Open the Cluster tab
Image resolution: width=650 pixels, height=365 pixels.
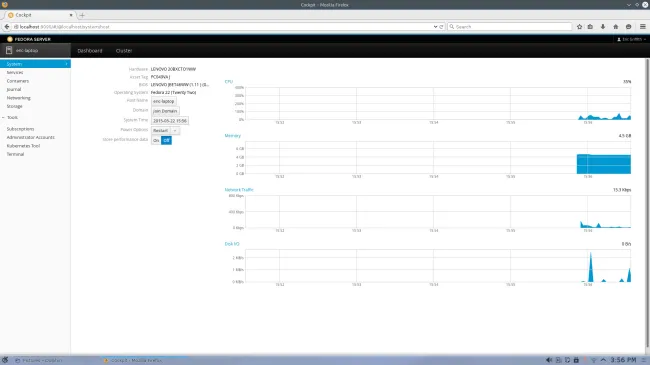point(124,51)
